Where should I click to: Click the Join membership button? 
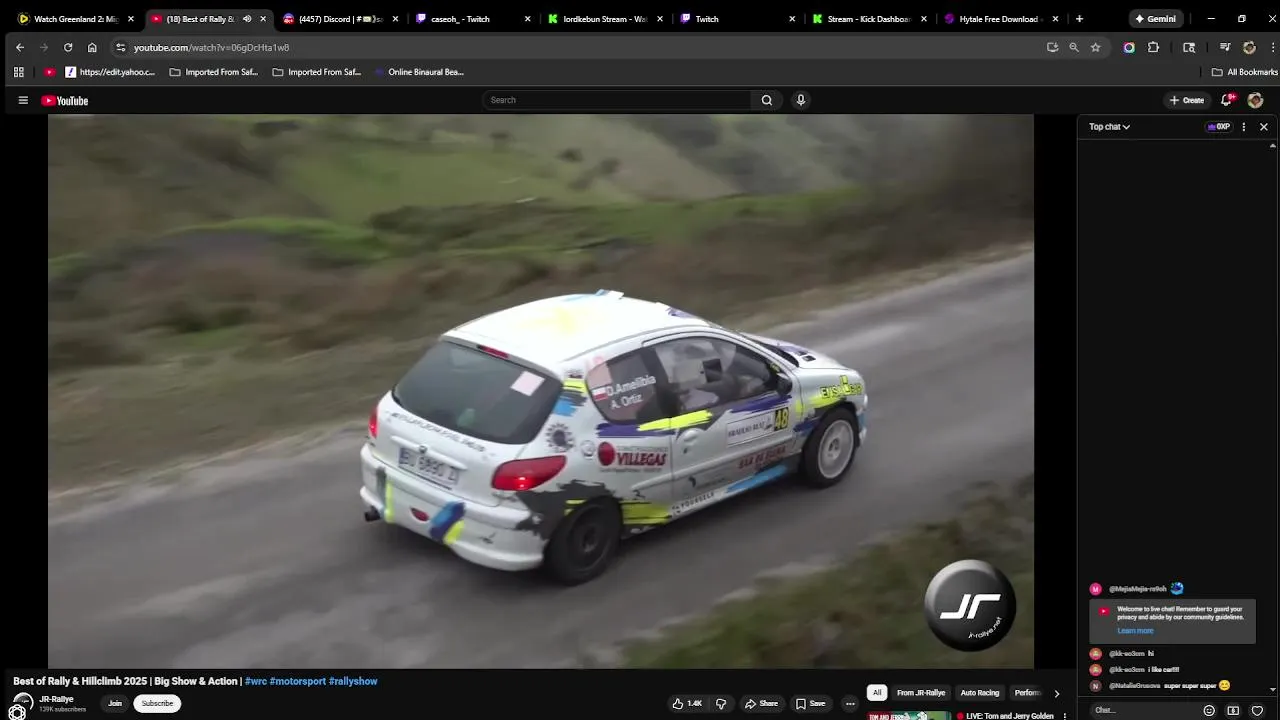click(x=115, y=703)
